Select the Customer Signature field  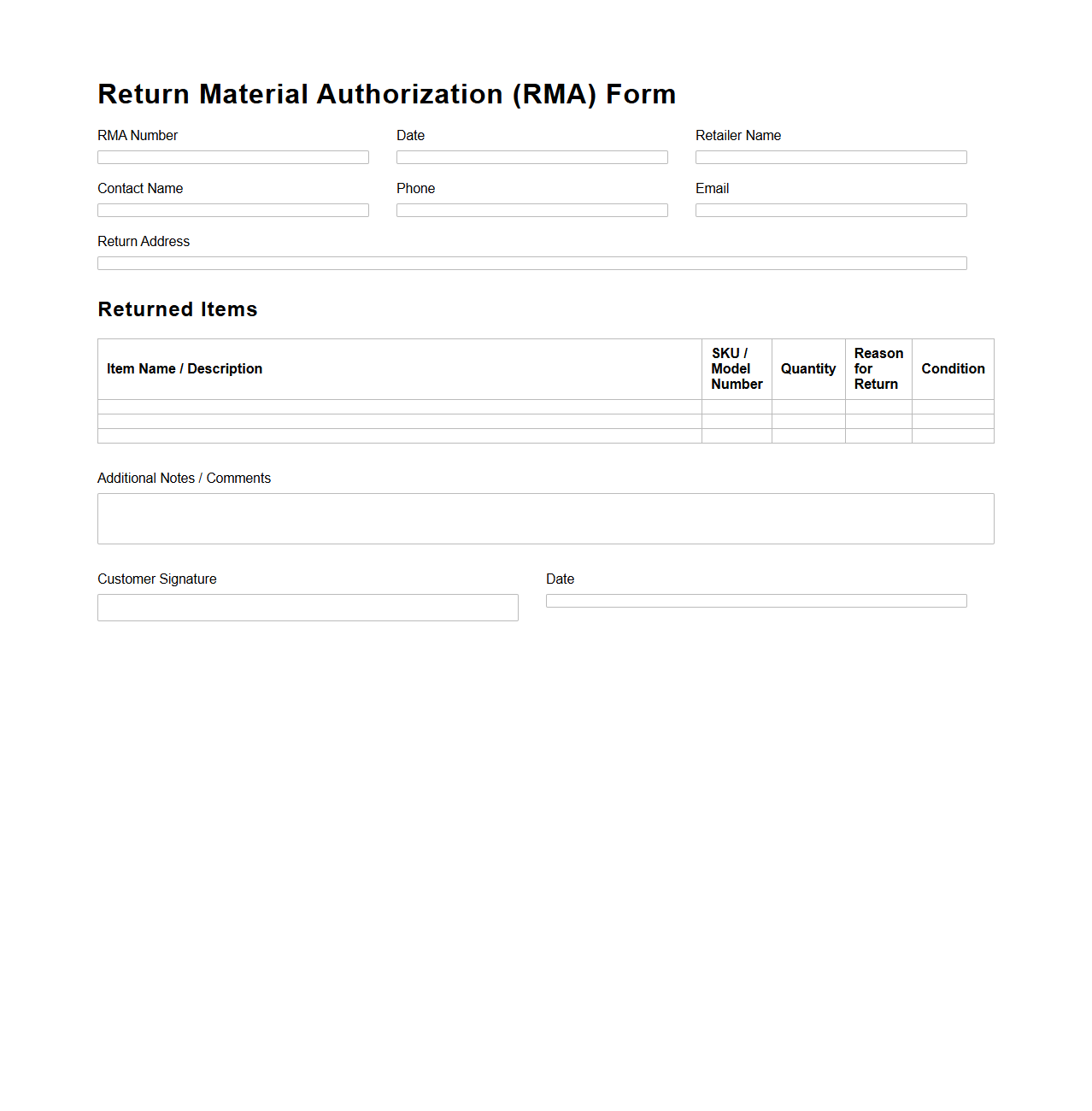(x=308, y=607)
